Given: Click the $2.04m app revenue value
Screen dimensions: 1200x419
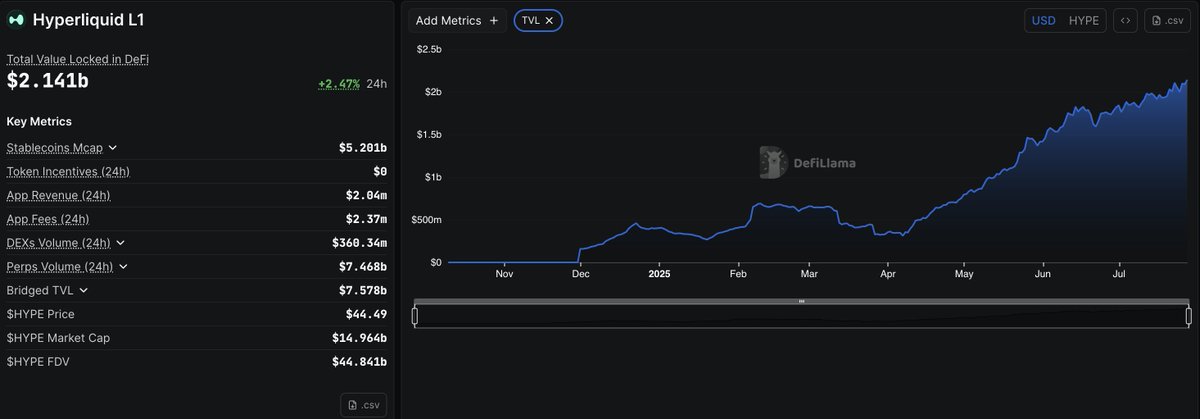Looking at the screenshot, I should pos(367,195).
